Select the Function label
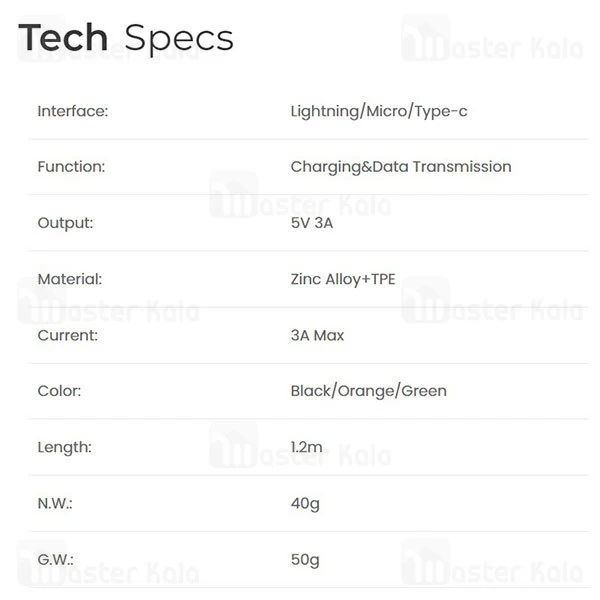The image size is (600, 600). coord(71,167)
